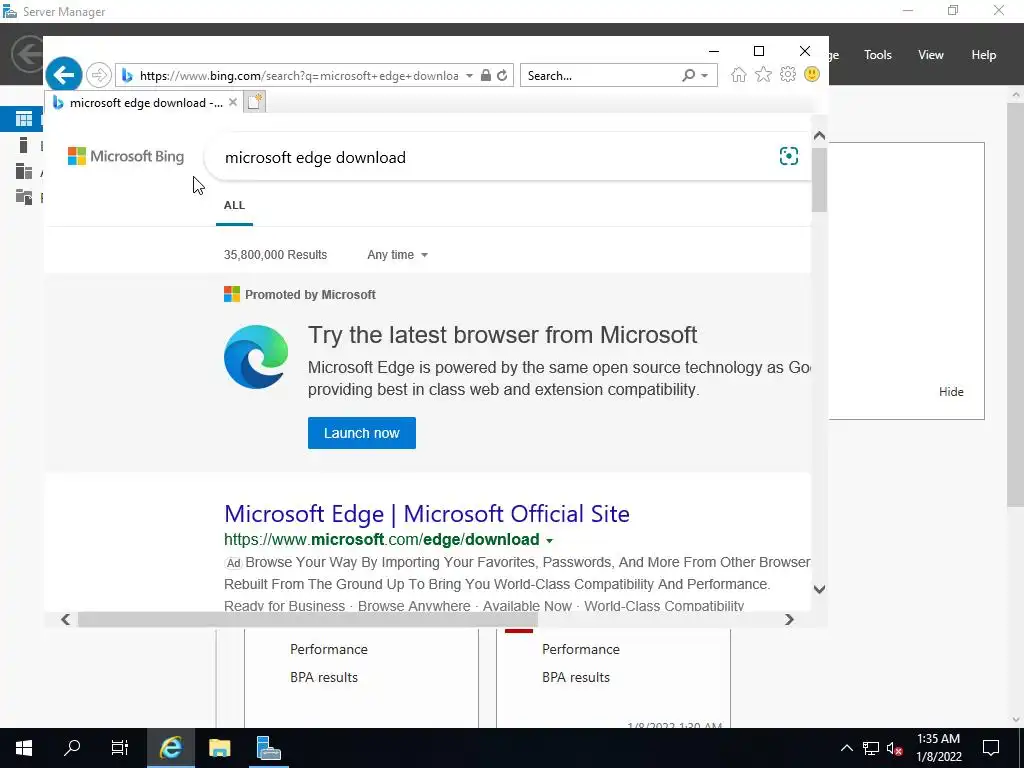Click left Performance entry in Server Manager

328,649
